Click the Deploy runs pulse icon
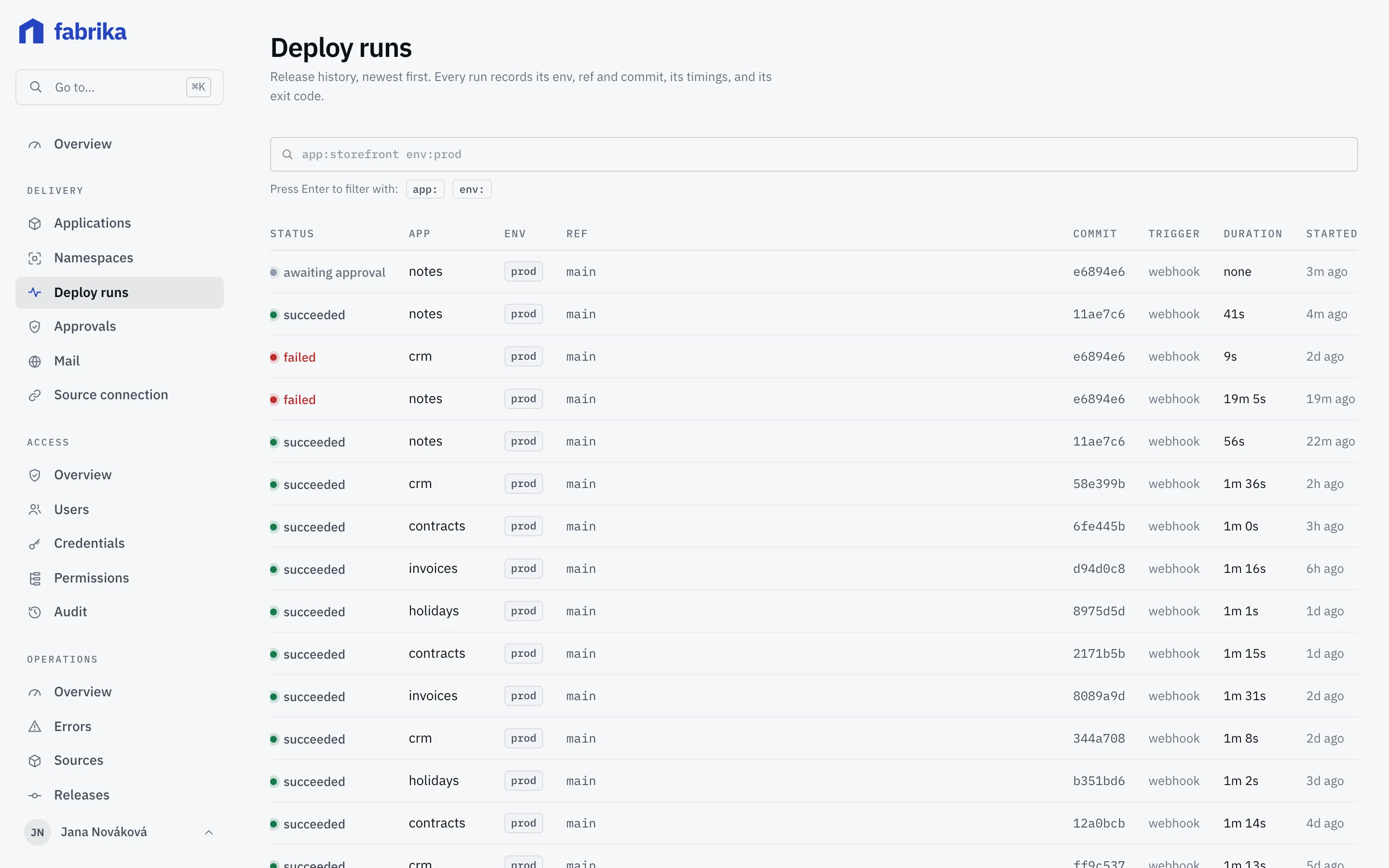Viewport: 1389px width, 868px height. (x=35, y=293)
